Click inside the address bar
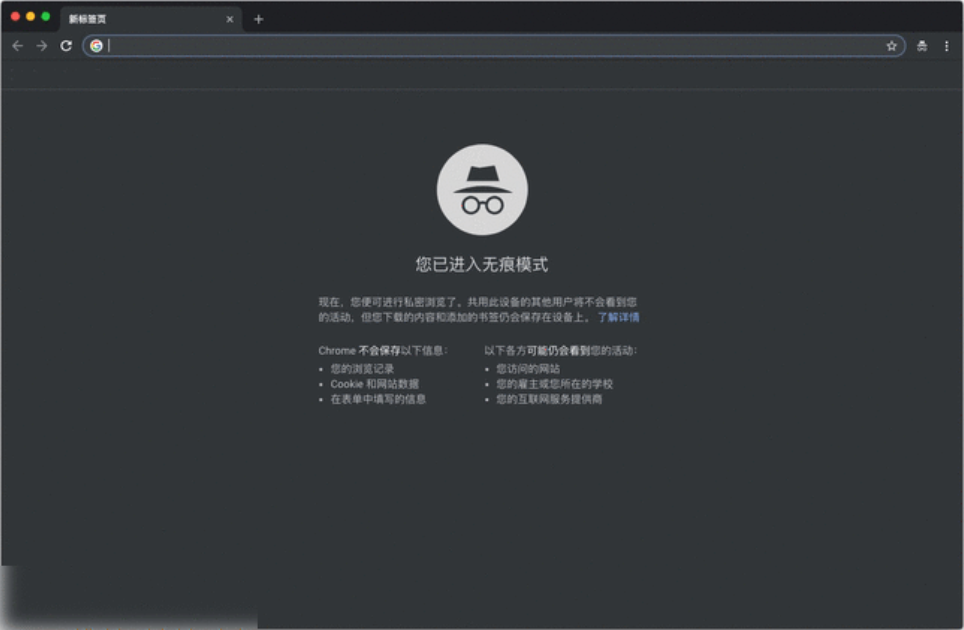The image size is (964, 630). coord(400,45)
